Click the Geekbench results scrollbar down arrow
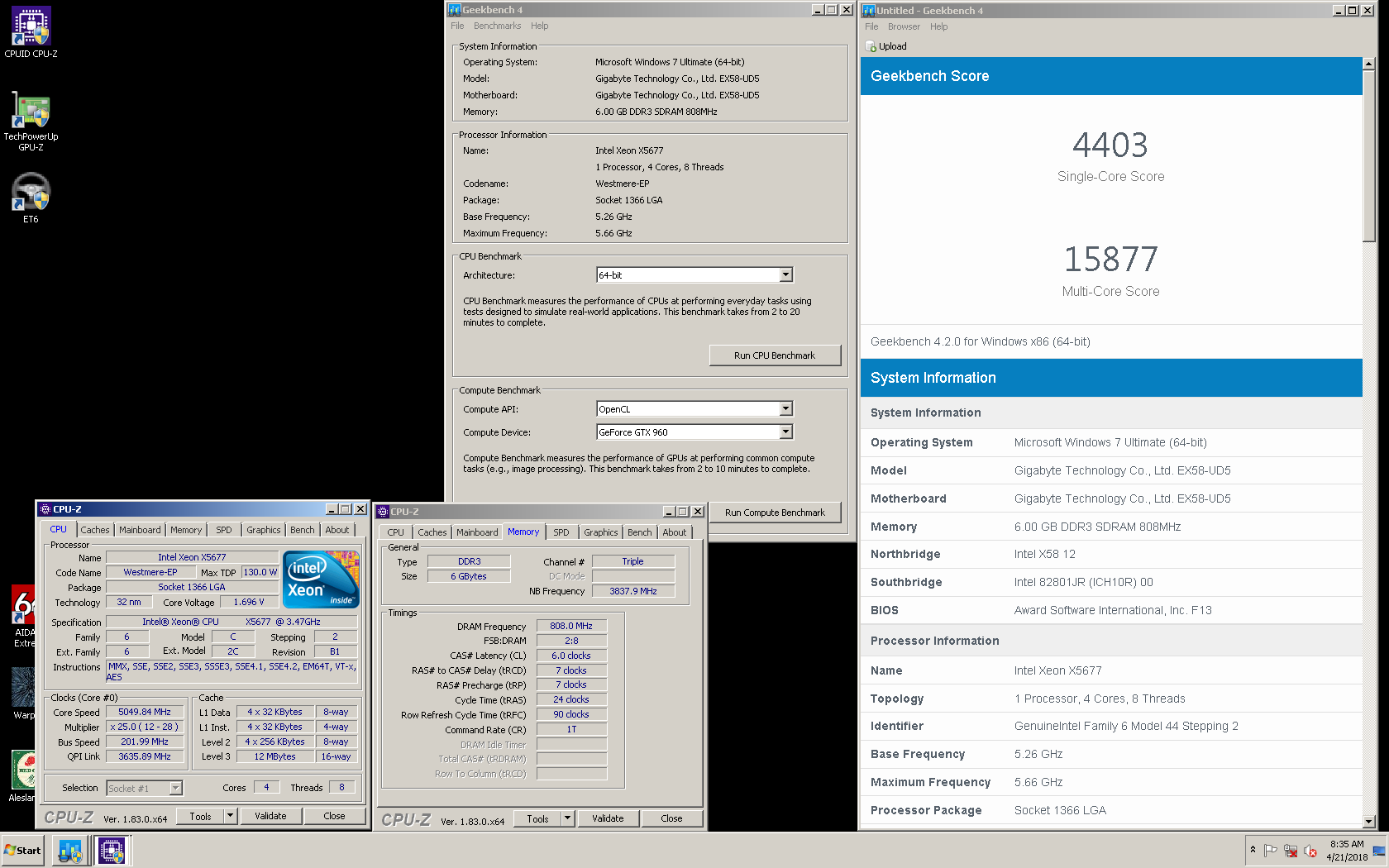The height and width of the screenshot is (868, 1389). [x=1369, y=822]
